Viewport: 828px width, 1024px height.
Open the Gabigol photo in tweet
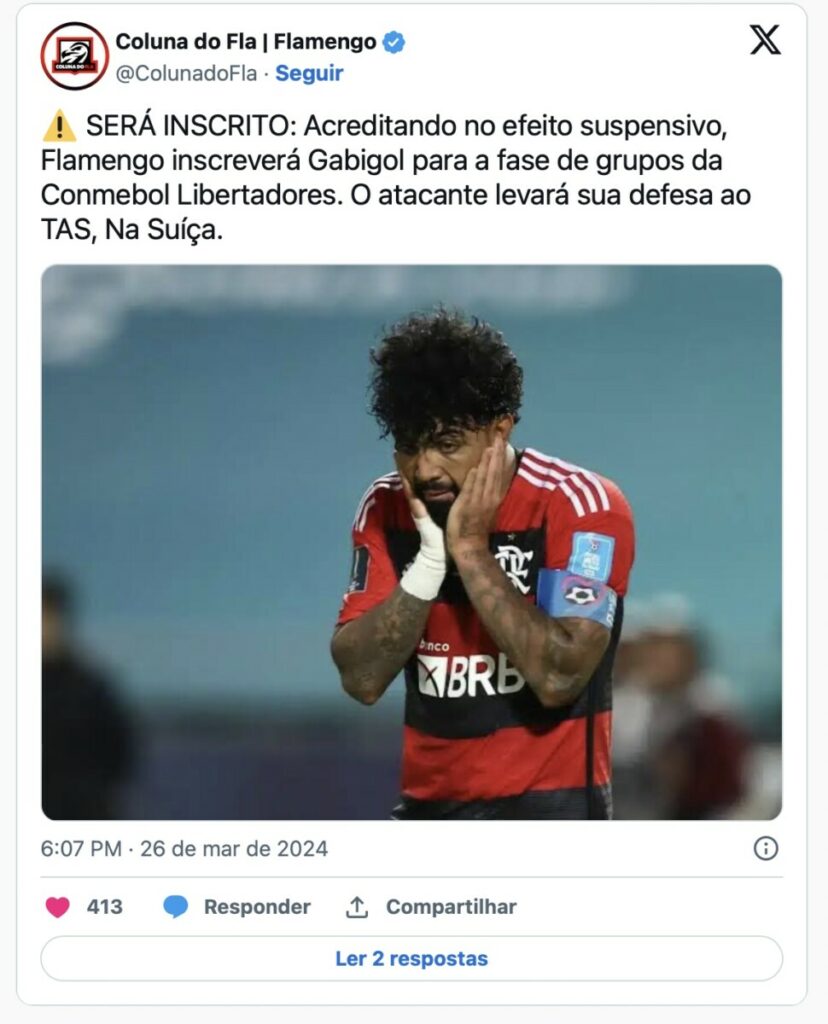(411, 542)
